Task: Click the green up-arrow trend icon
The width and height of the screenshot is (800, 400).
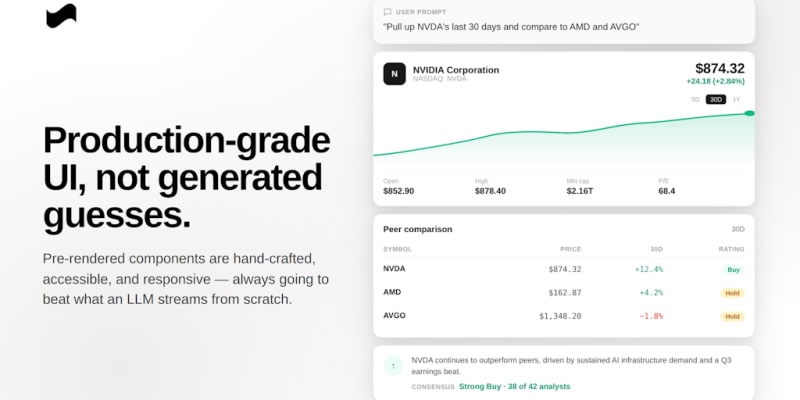Action: coord(393,365)
